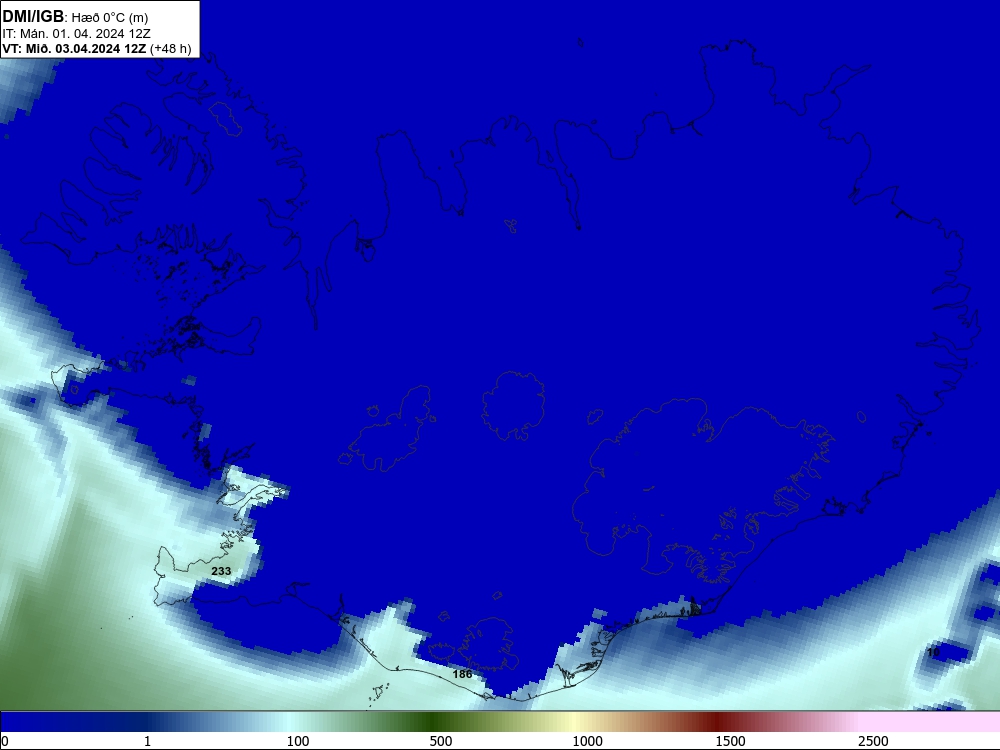Click the DMI/IGB title label
Screen dimensions: 1000x750
tap(33, 16)
